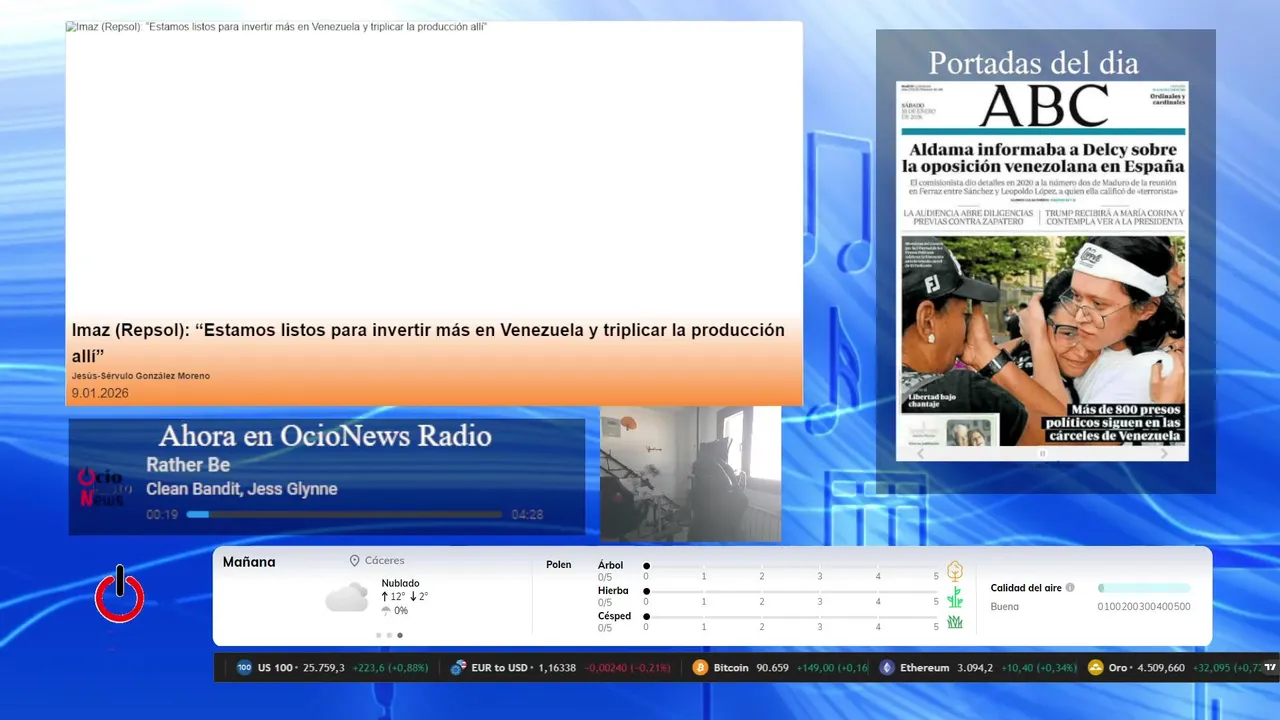Open the OcioNews radio logo
This screenshot has height=720, width=1280.
pos(105,487)
